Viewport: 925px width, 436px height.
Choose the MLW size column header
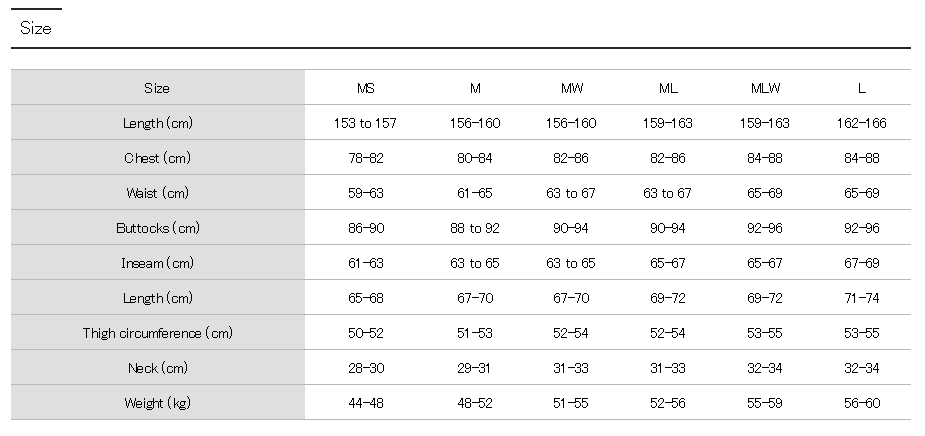pyautogui.click(x=765, y=88)
